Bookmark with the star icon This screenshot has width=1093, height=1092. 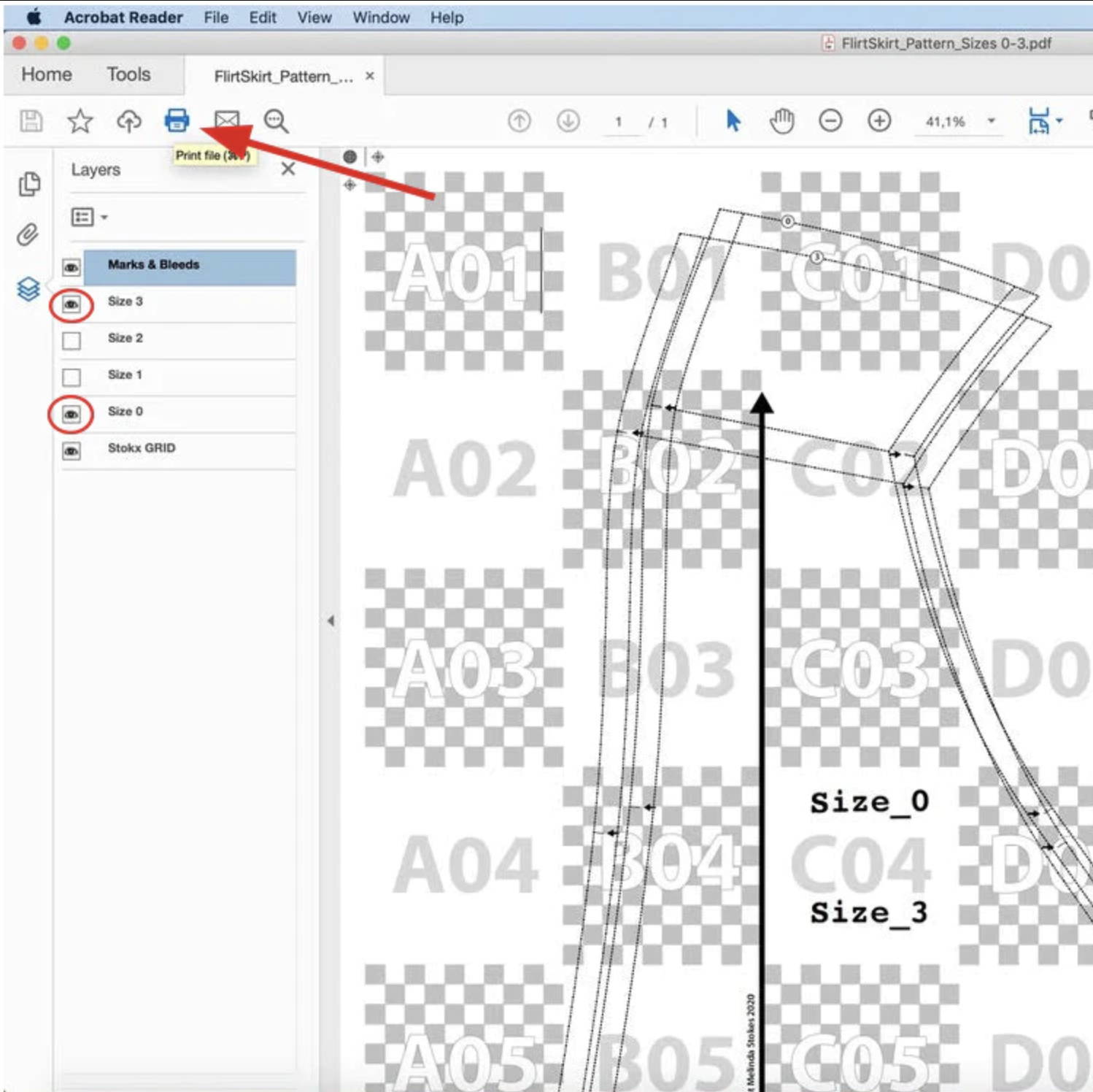click(80, 120)
